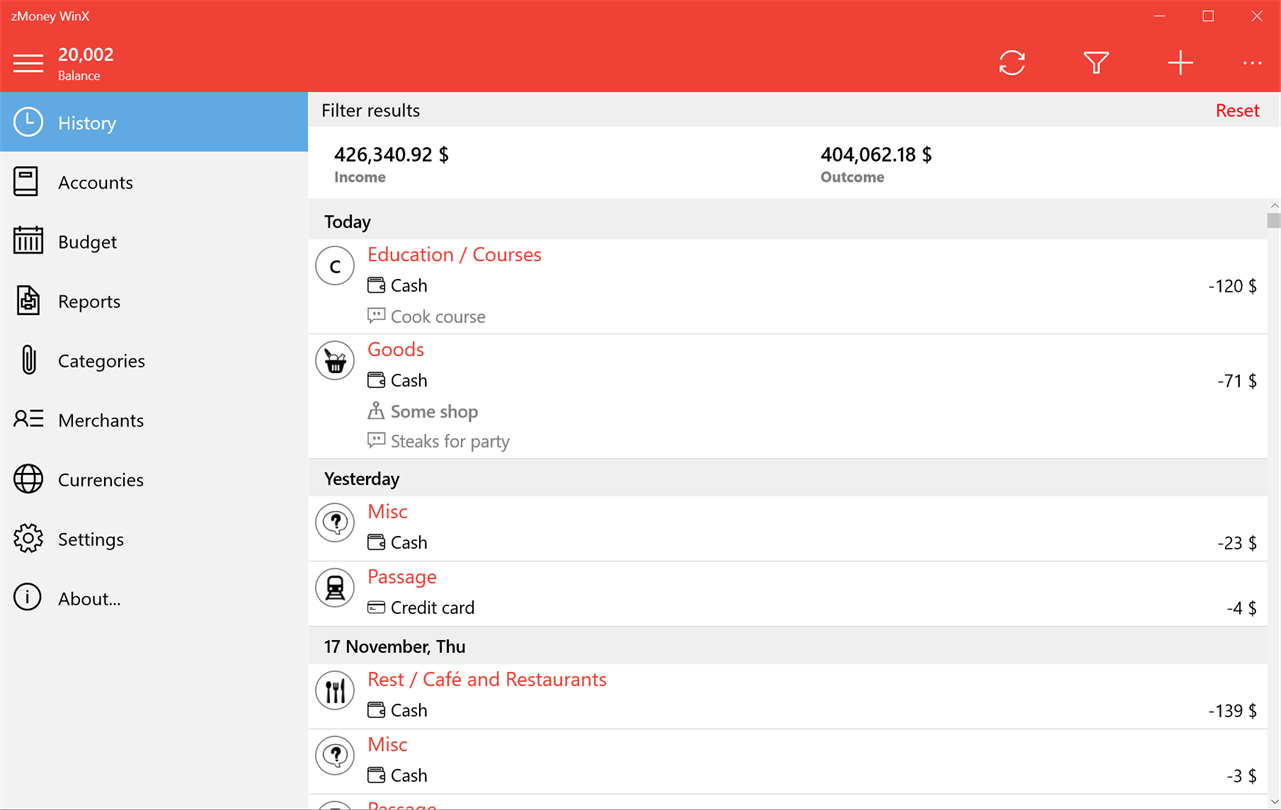
Task: Maximize the zMoney WinX window
Action: [1208, 16]
